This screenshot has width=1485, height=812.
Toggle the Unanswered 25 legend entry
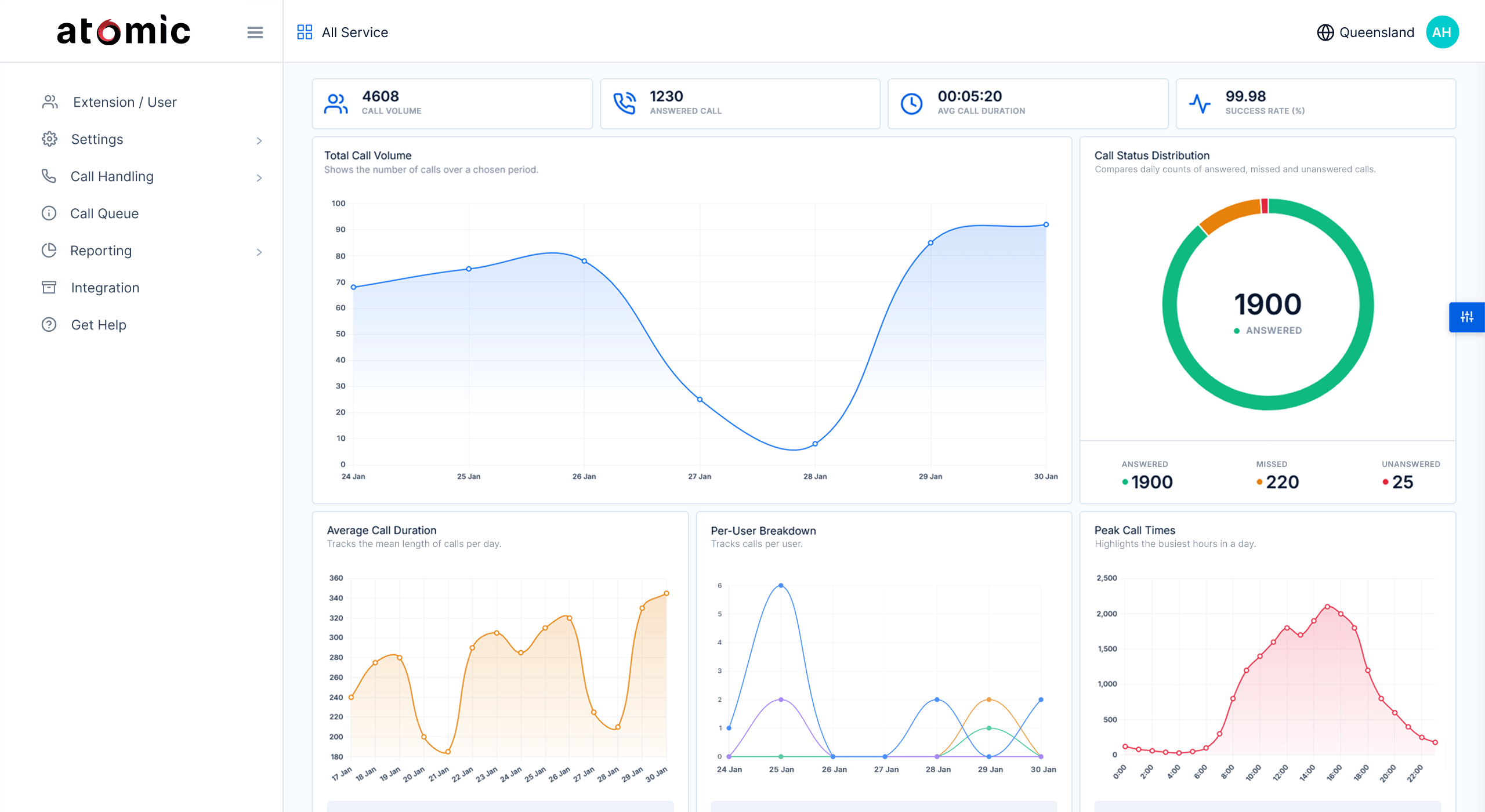click(x=1401, y=481)
